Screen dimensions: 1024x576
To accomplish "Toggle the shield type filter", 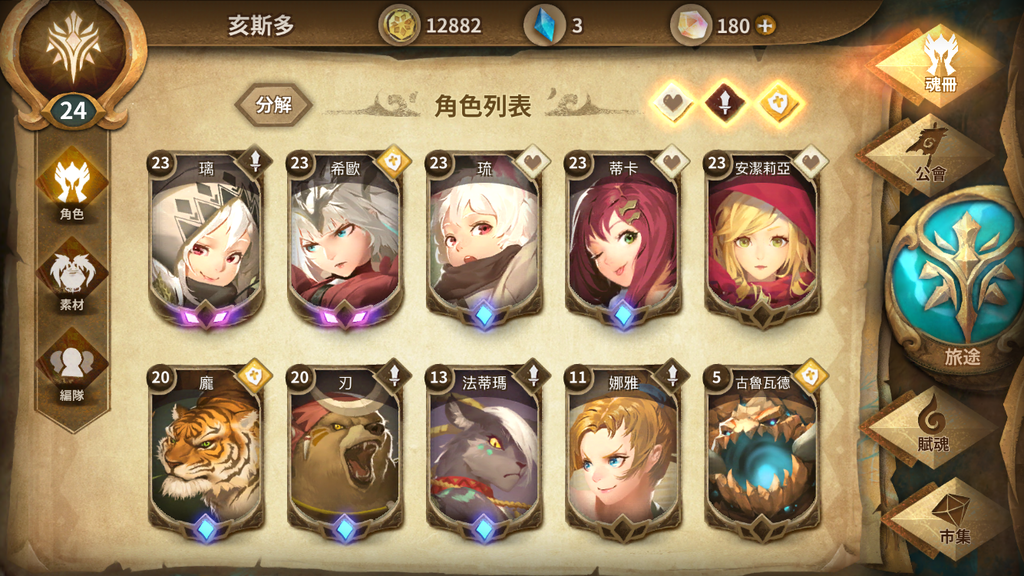I will coord(778,103).
